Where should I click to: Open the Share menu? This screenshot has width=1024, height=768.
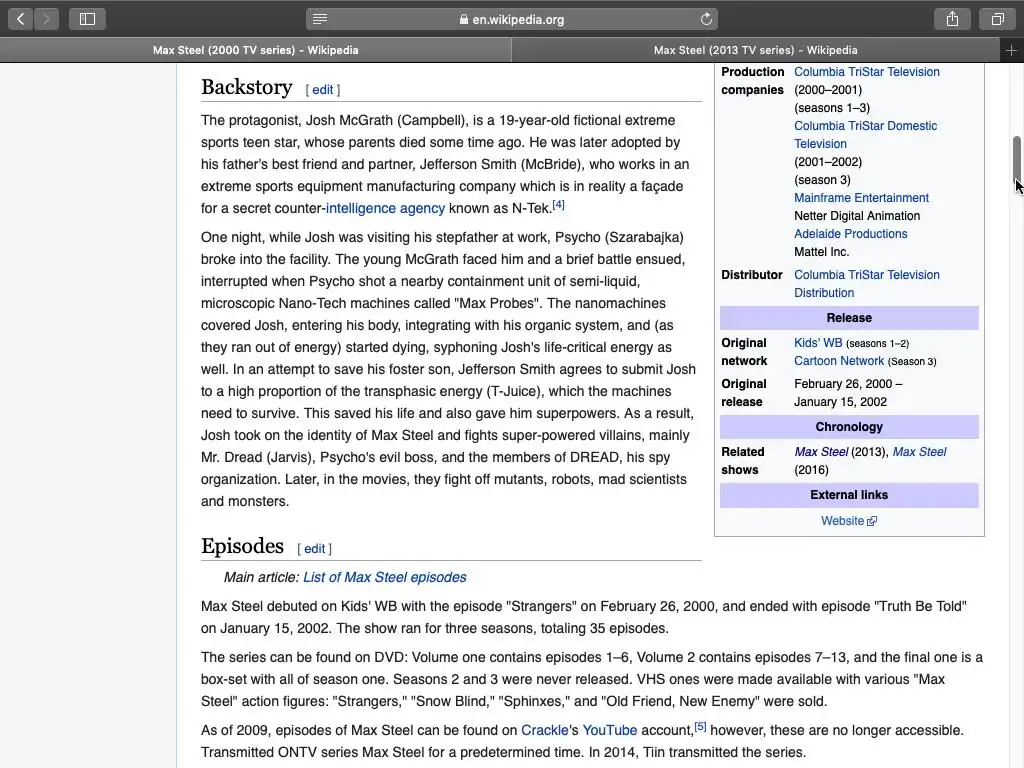pos(952,19)
